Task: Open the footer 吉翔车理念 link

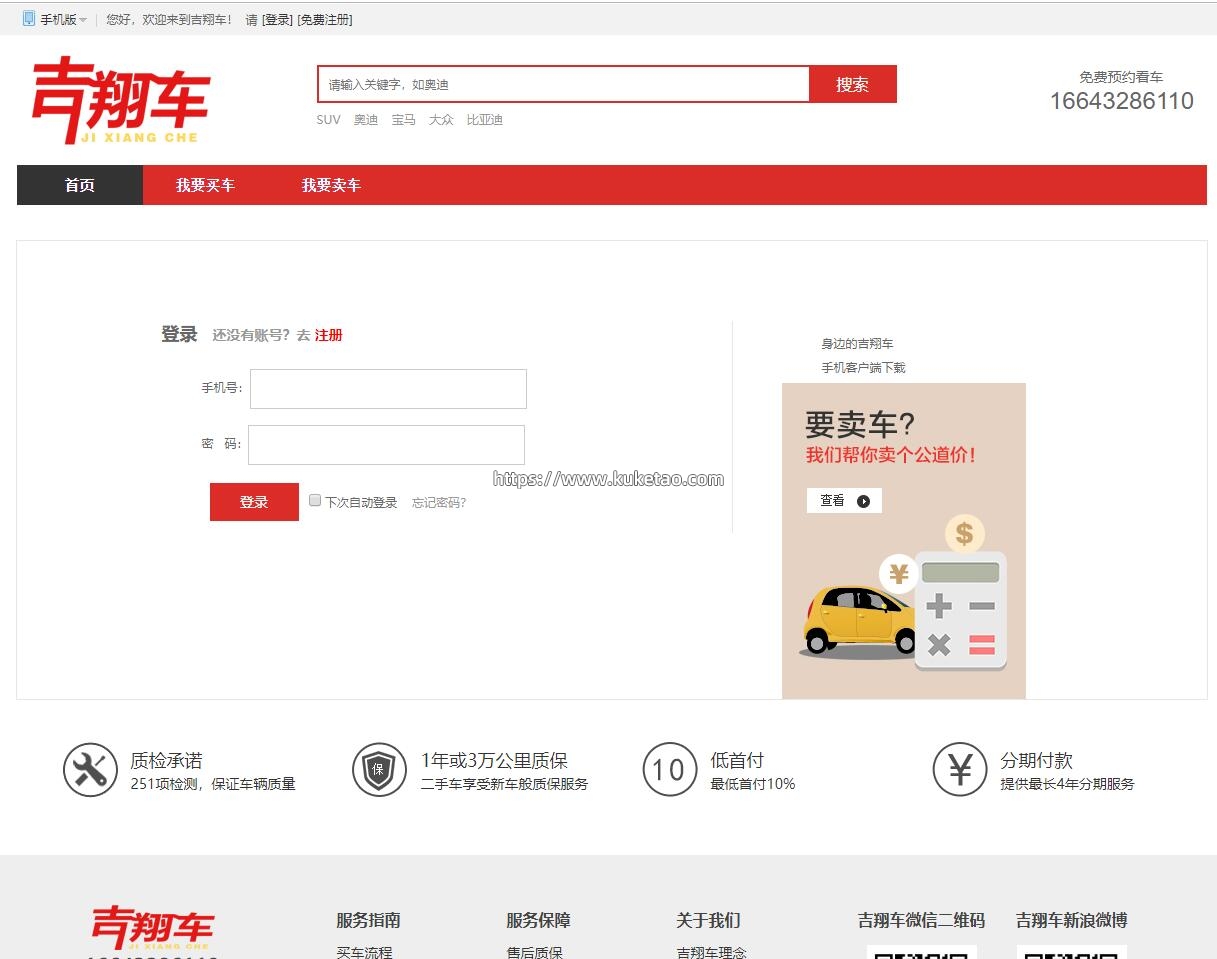Action: pyautogui.click(x=711, y=952)
